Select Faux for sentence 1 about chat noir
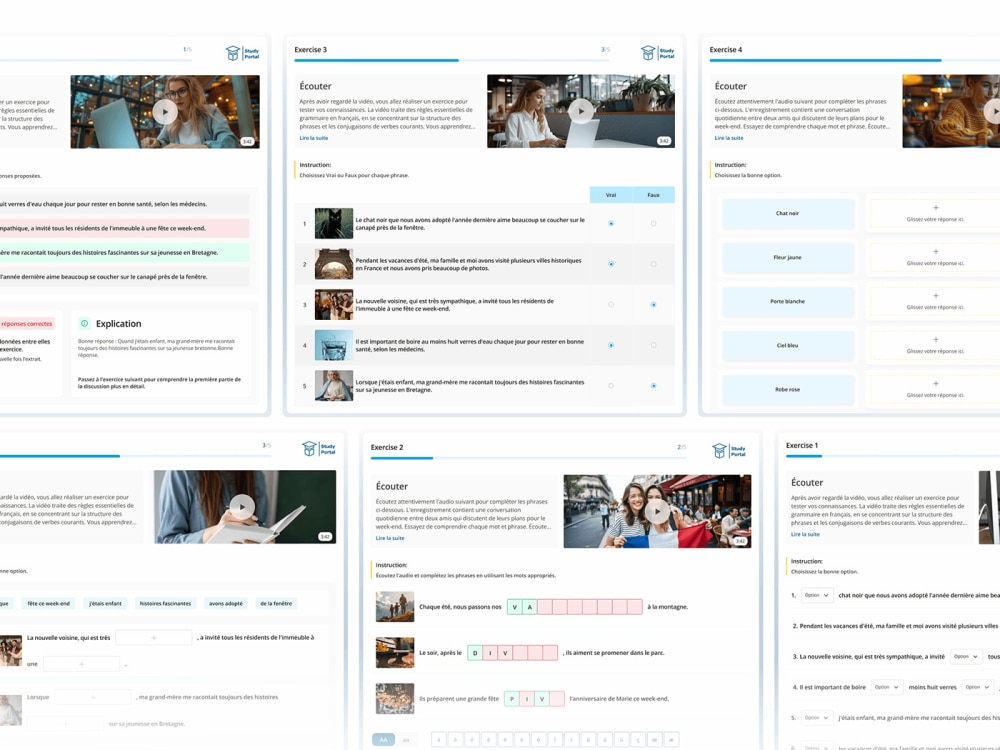1000x750 pixels. 653,223
